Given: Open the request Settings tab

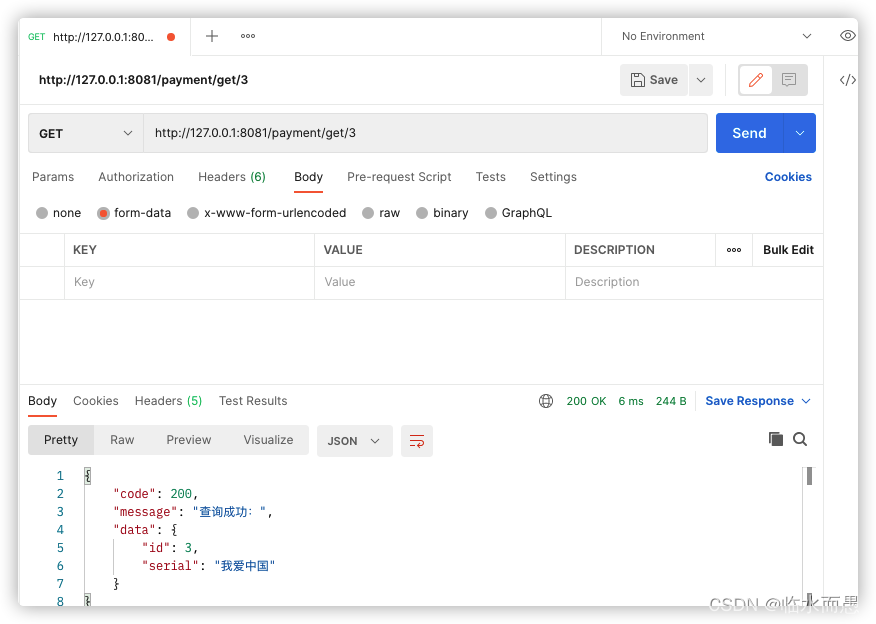Looking at the screenshot, I should [x=553, y=177].
